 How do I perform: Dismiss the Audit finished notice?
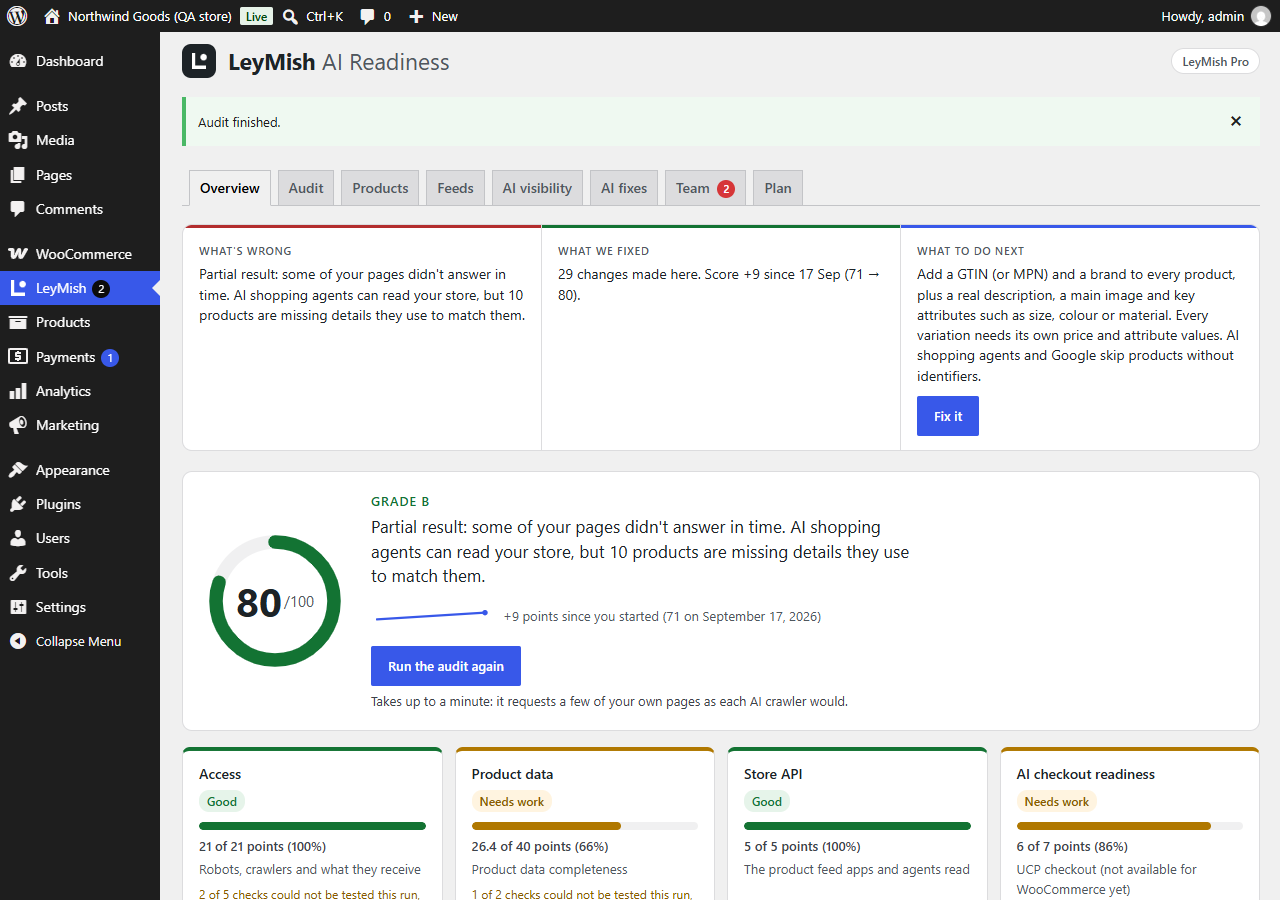tap(1236, 121)
